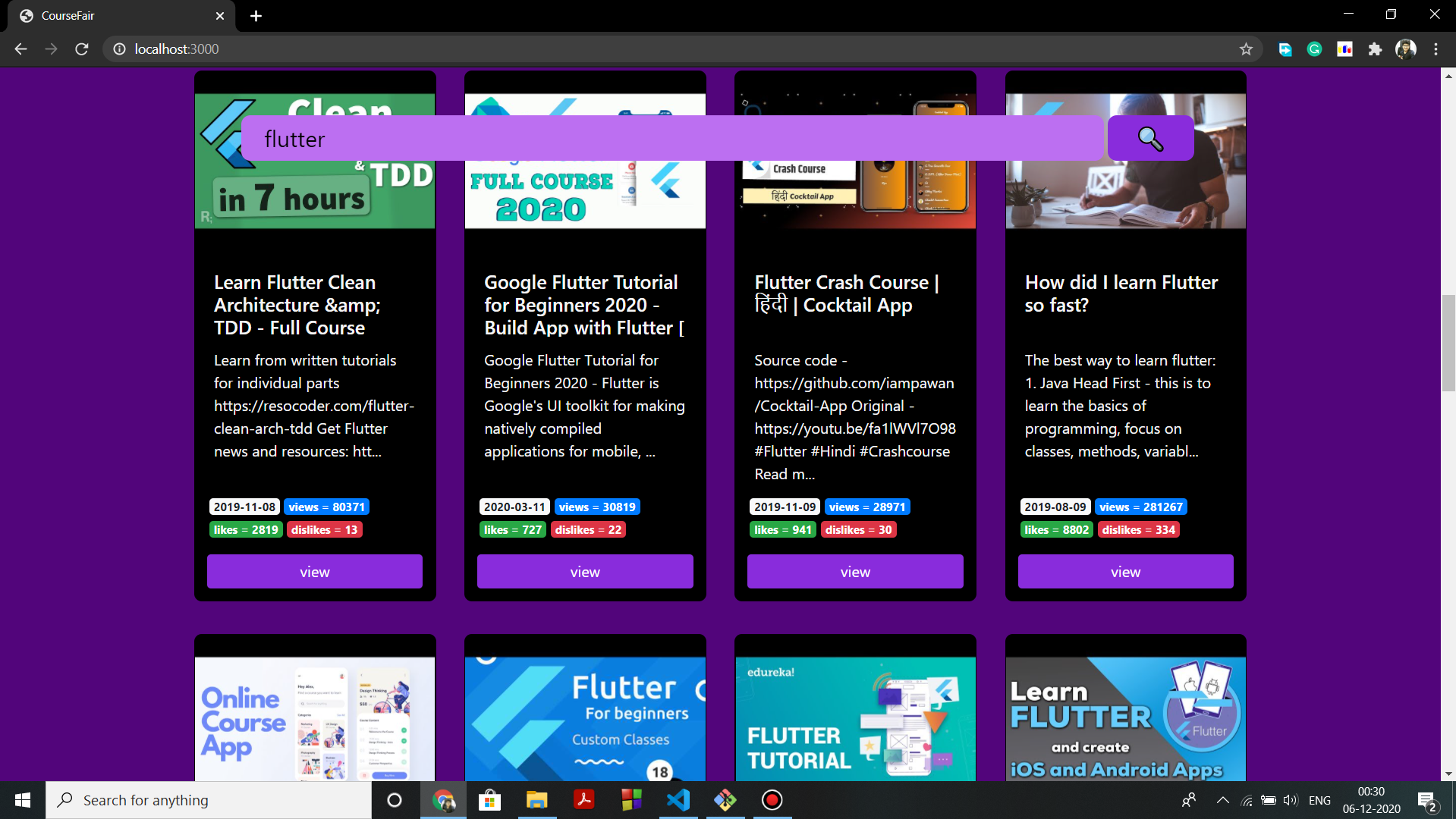Viewport: 1456px width, 819px height.
Task: Click the likes = 941 badge
Action: [783, 529]
